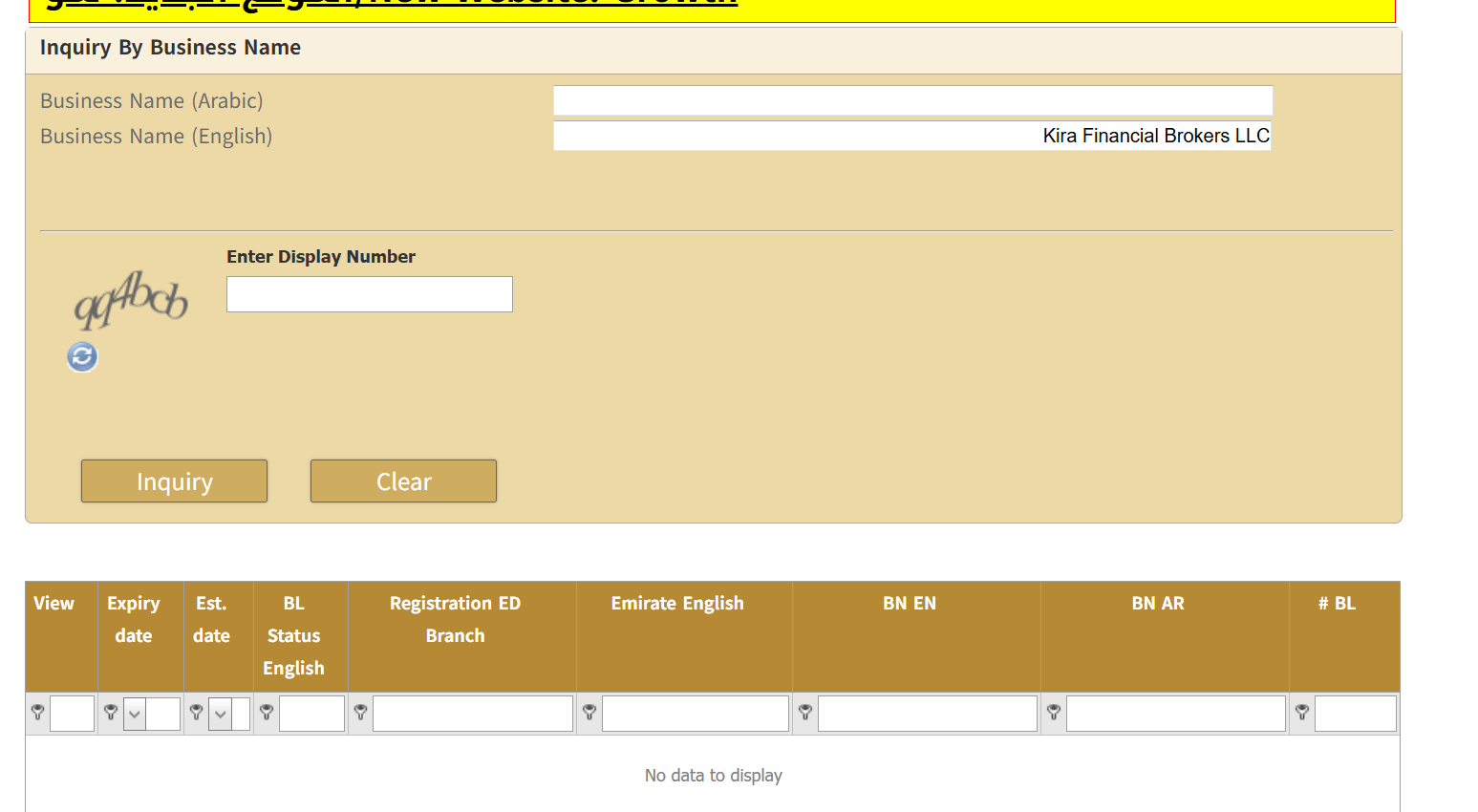This screenshot has height=812, width=1478.
Task: Click the 'Business Name (English)' label
Action: point(157,137)
